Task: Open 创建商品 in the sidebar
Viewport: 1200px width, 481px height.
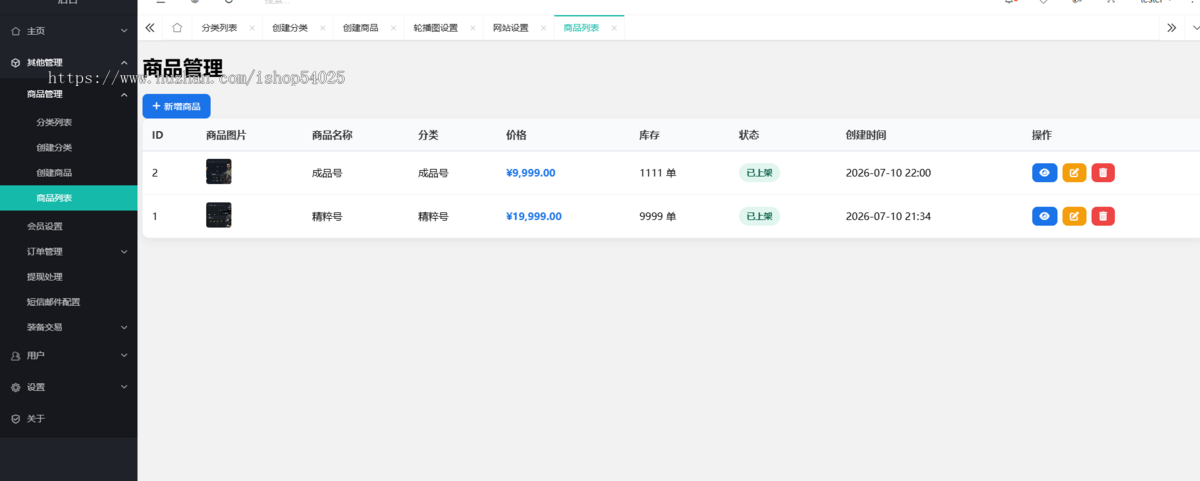Action: [54, 173]
